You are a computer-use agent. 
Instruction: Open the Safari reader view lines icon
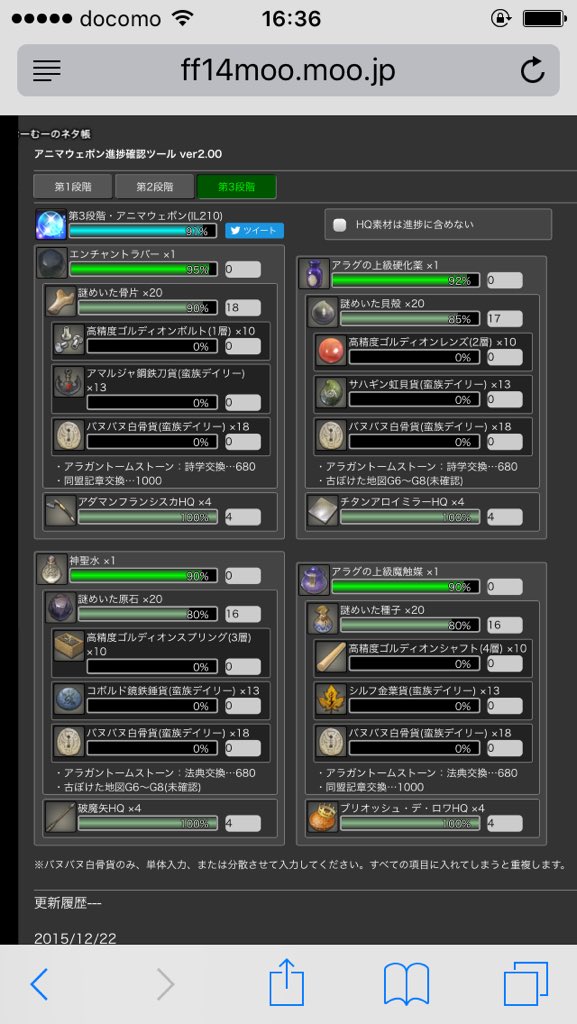[46, 70]
